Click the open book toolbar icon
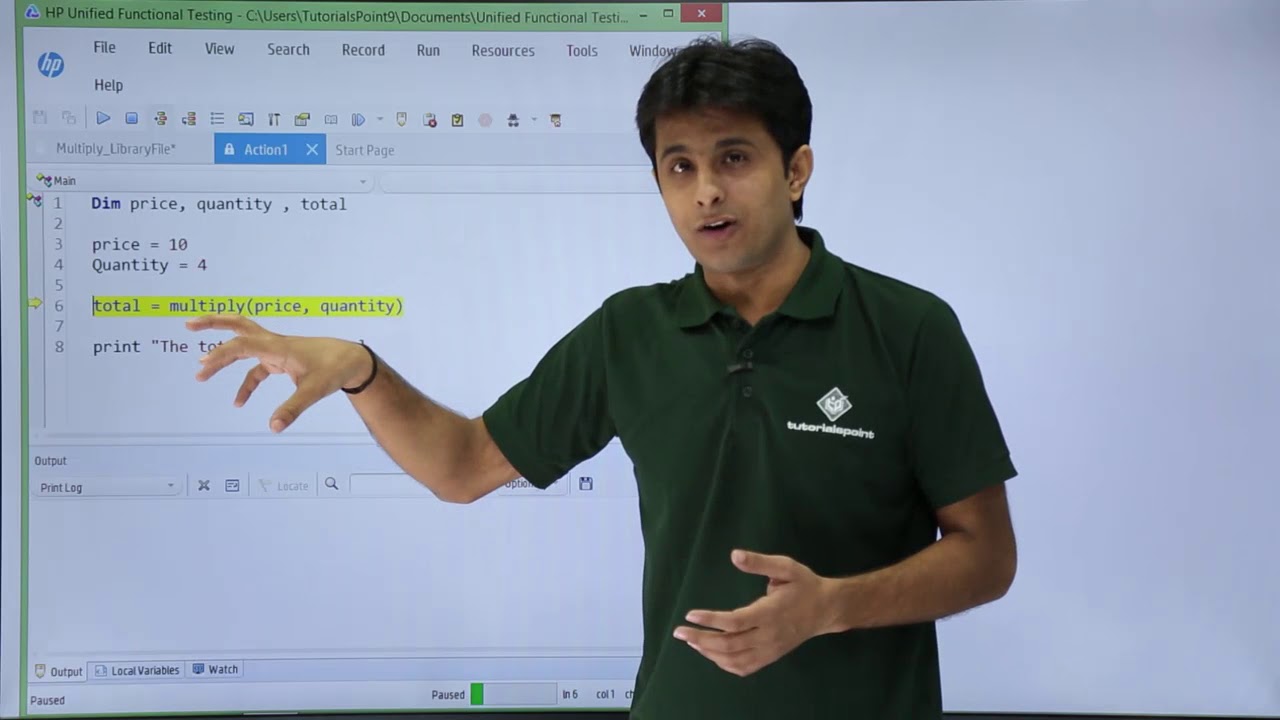Image resolution: width=1280 pixels, height=720 pixels. pyautogui.click(x=331, y=120)
